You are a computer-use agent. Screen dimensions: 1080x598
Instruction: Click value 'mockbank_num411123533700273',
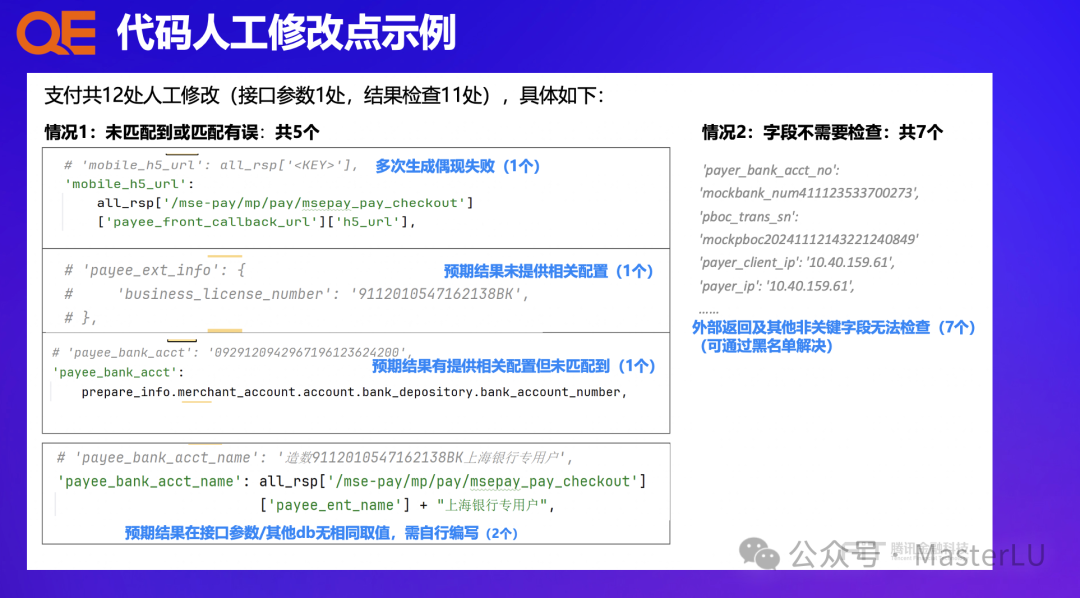(809, 193)
